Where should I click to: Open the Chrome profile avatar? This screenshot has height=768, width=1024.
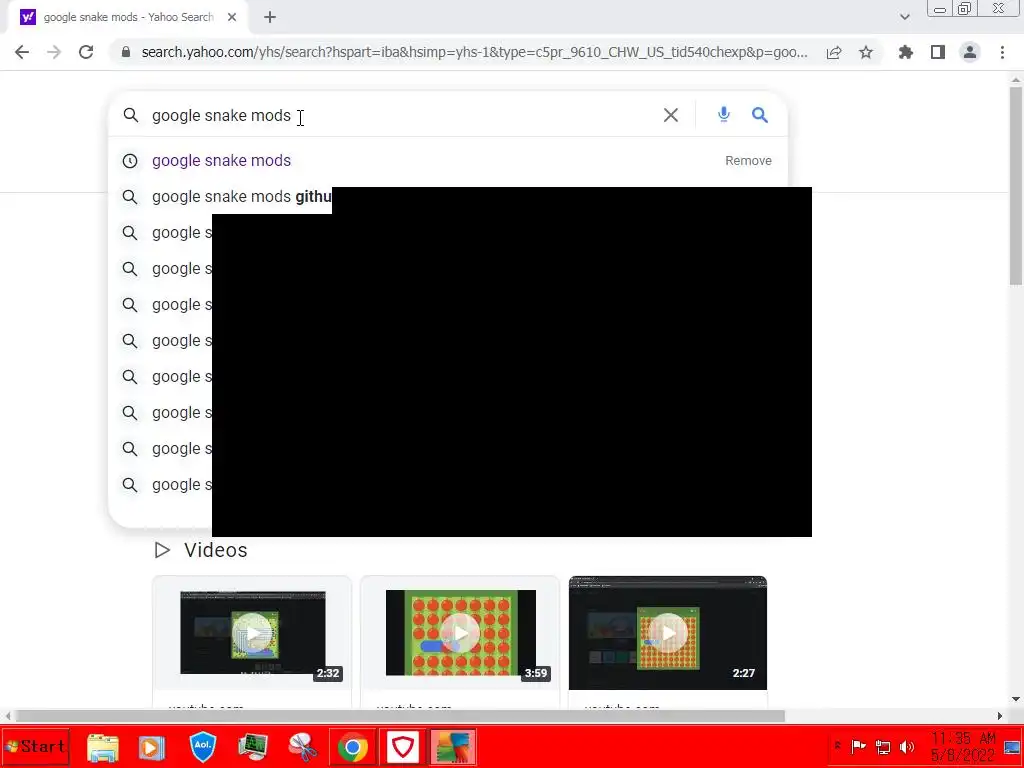[970, 52]
